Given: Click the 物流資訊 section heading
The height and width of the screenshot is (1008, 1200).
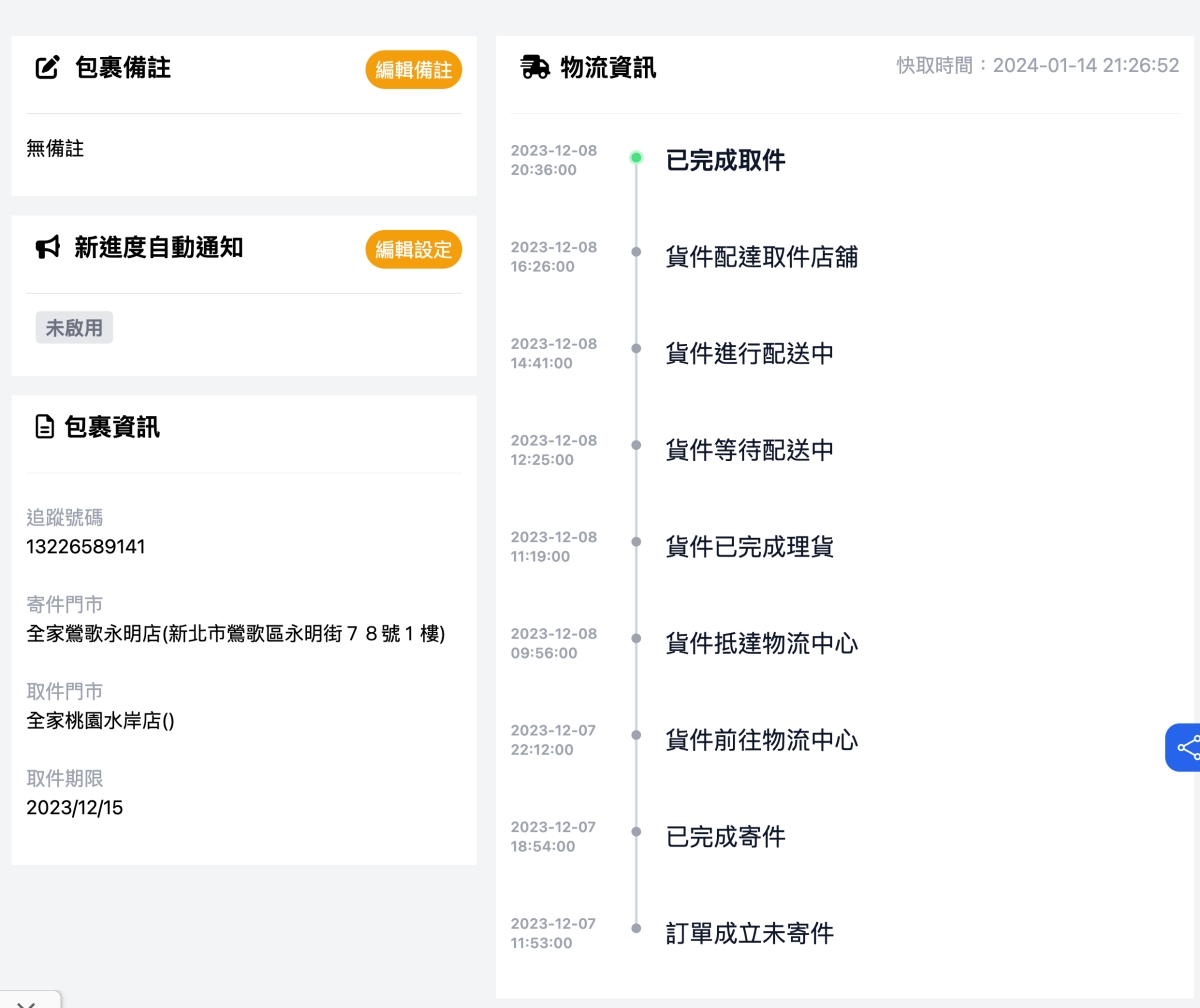Looking at the screenshot, I should coord(608,68).
